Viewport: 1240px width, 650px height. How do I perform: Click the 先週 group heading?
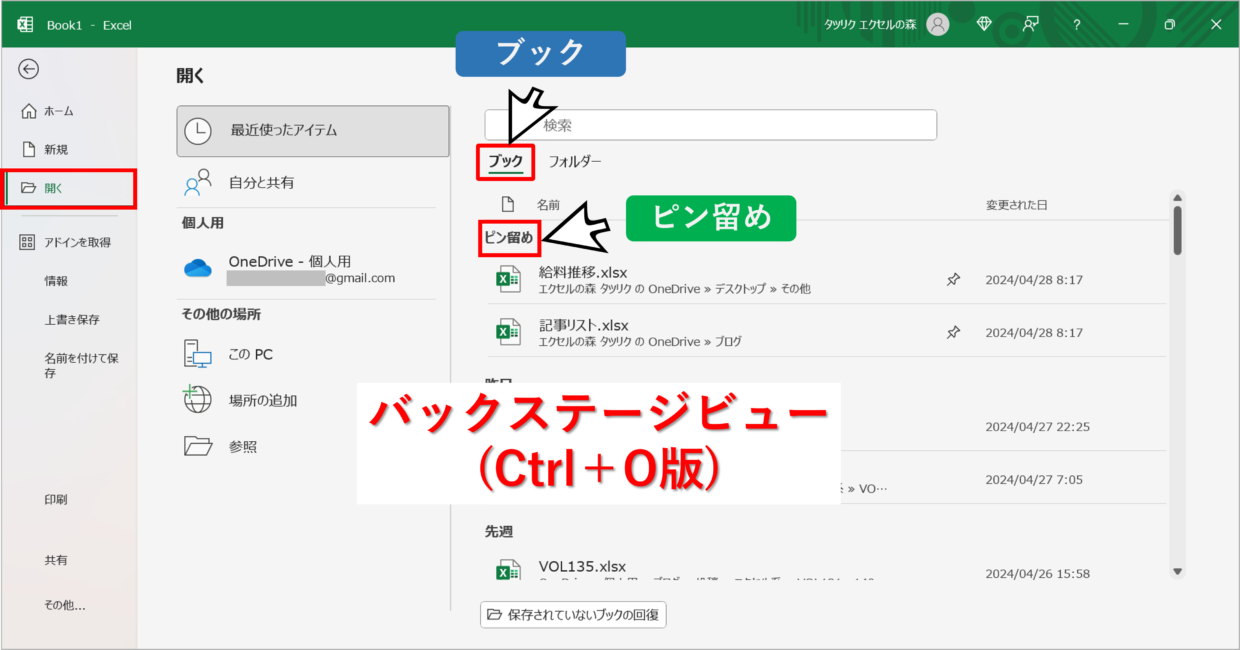pos(499,532)
